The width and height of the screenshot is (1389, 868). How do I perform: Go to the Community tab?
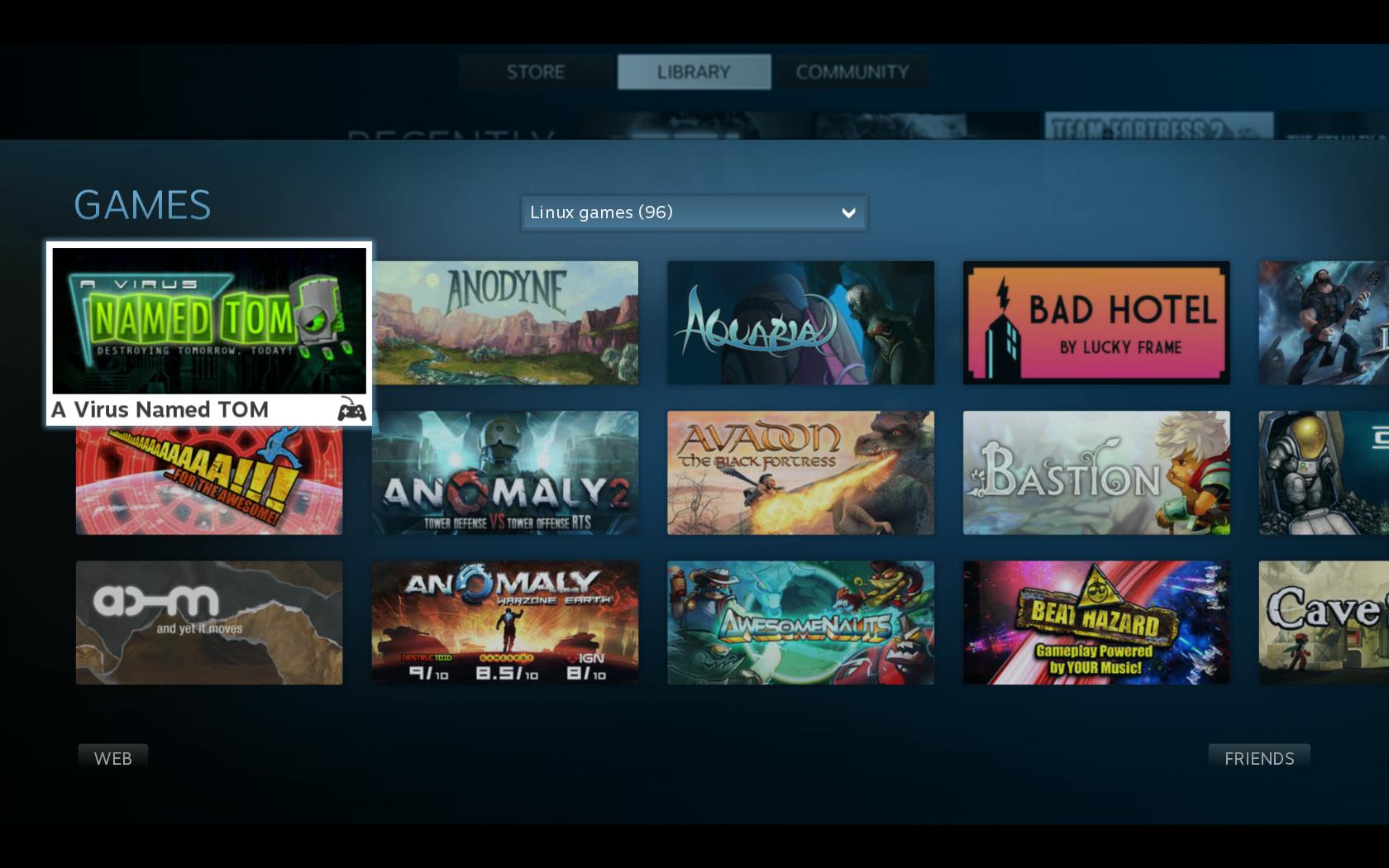coord(852,72)
